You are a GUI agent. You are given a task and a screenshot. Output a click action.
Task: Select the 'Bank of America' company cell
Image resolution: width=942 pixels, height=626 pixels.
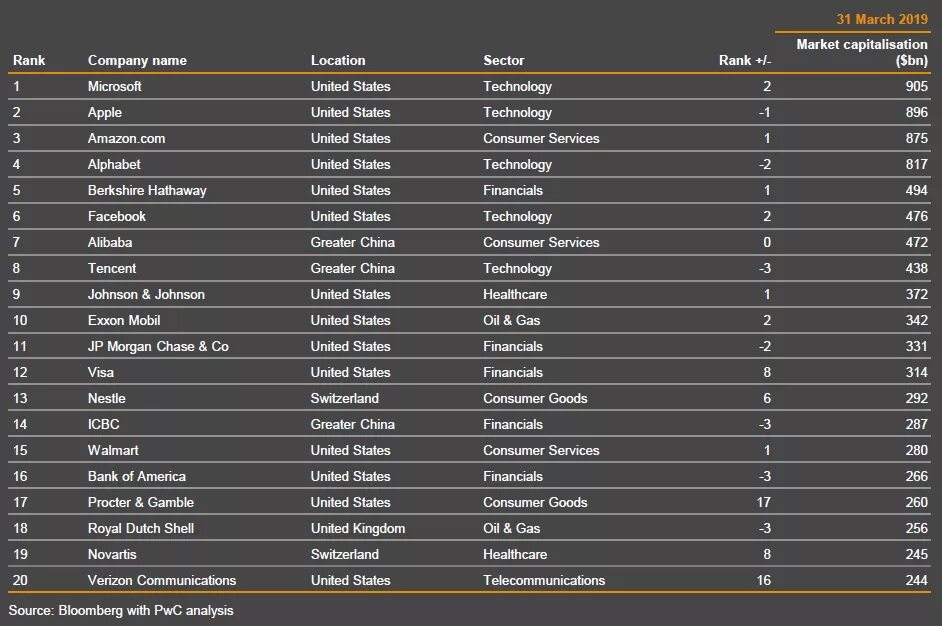click(136, 476)
